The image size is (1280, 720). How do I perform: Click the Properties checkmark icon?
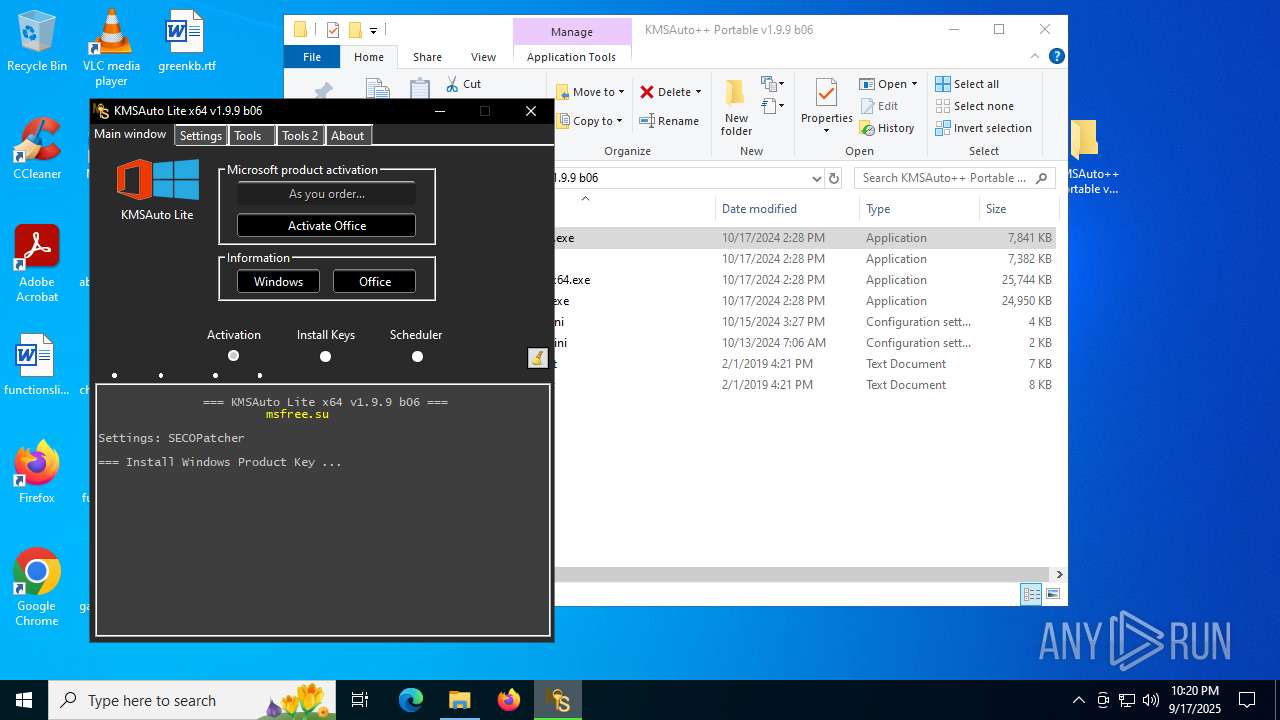[x=826, y=93]
